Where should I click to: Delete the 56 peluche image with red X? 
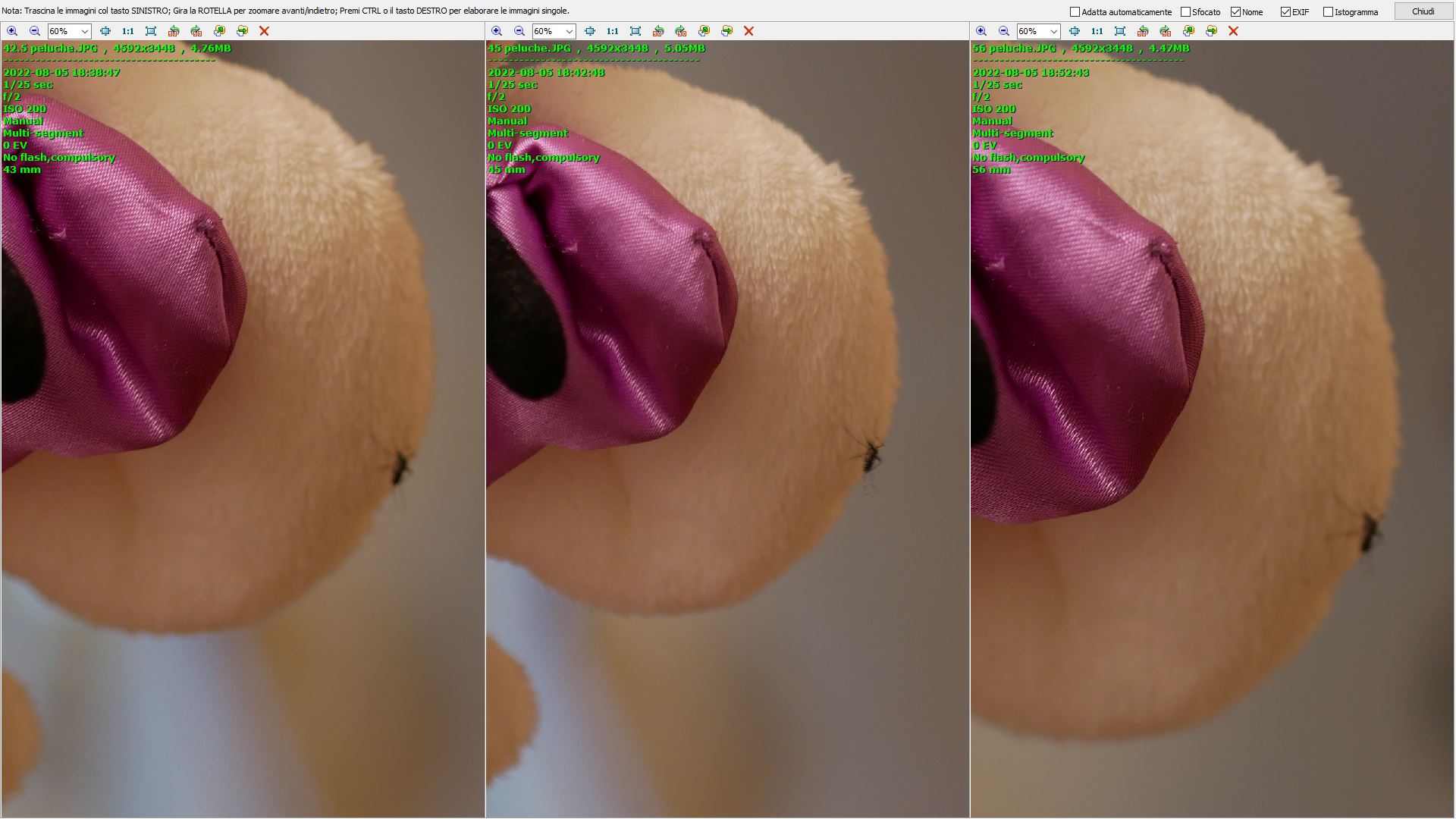(x=1233, y=31)
